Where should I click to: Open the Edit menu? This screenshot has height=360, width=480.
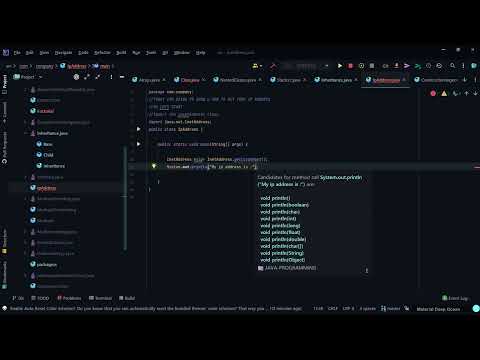tap(30, 53)
